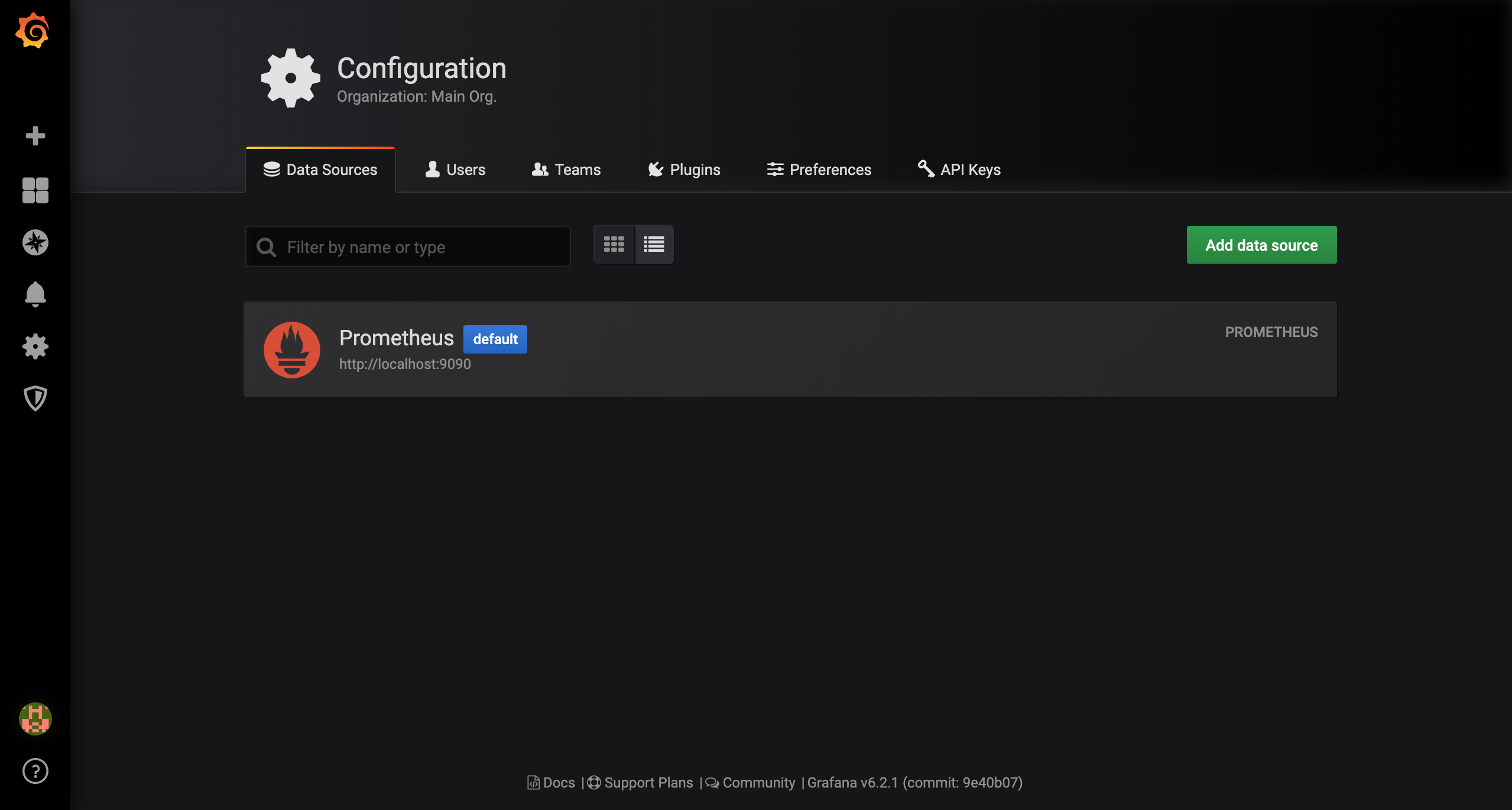This screenshot has width=1512, height=810.
Task: Click the user avatar icon
Action: pos(35,719)
